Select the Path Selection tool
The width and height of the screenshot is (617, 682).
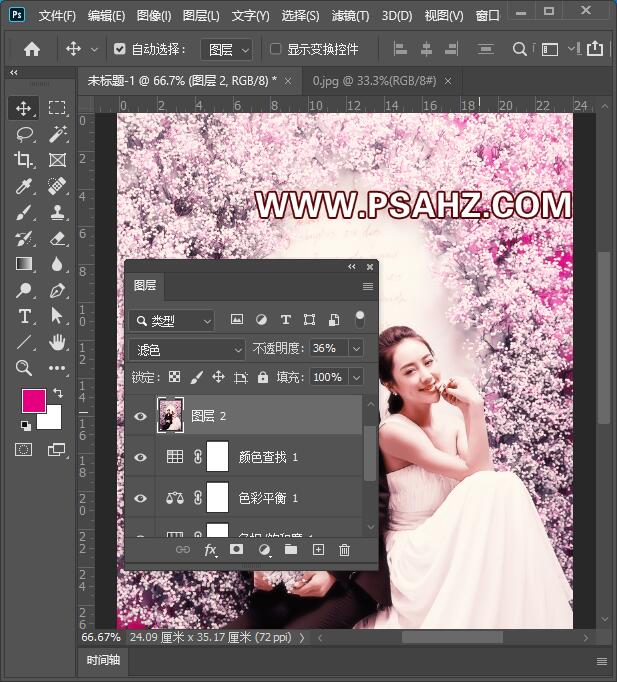(x=57, y=316)
